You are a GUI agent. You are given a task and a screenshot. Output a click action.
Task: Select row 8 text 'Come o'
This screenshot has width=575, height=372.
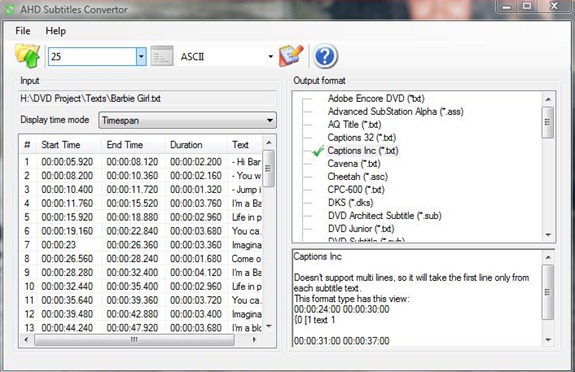click(246, 259)
